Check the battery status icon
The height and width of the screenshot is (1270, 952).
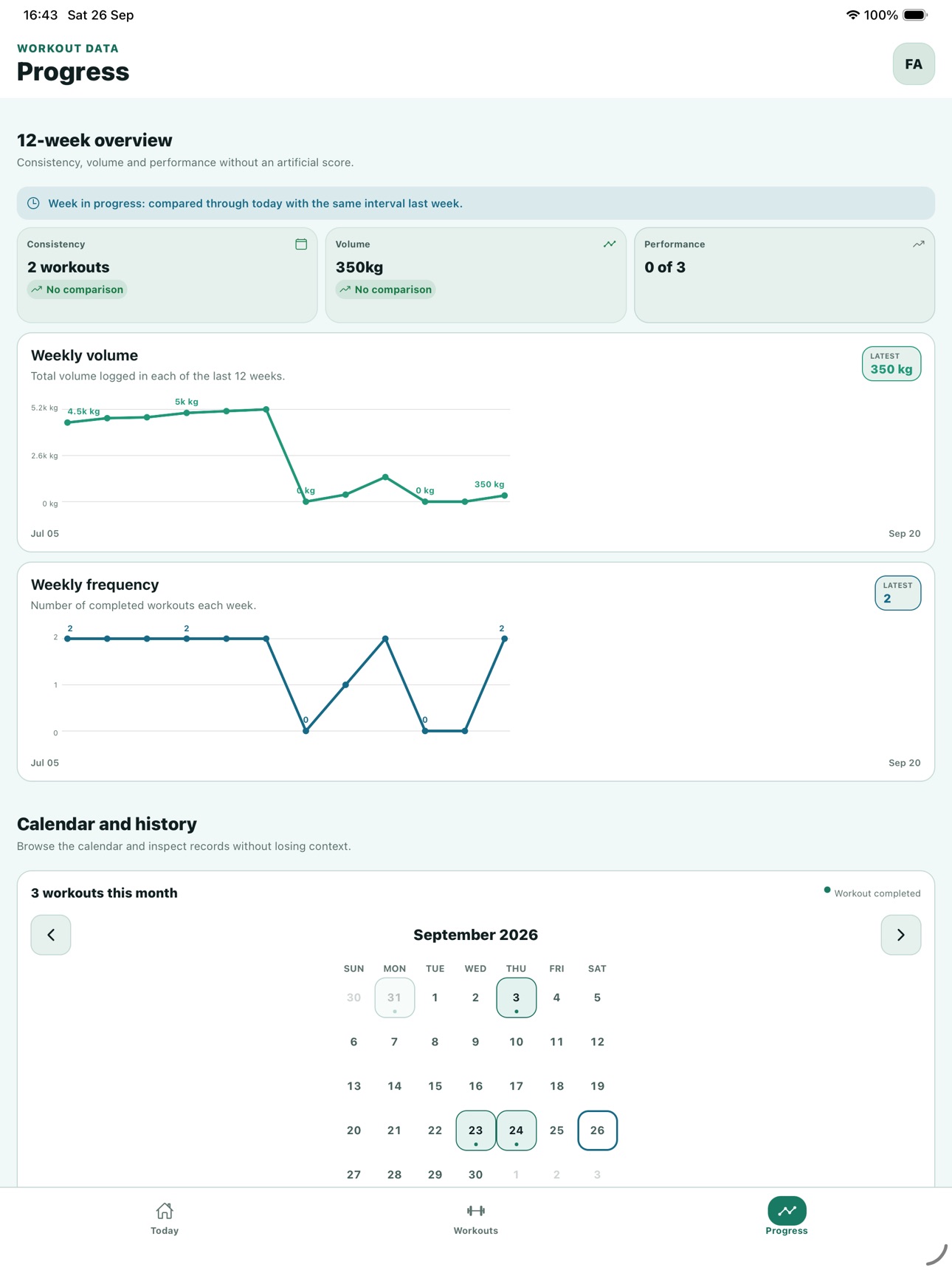(915, 15)
